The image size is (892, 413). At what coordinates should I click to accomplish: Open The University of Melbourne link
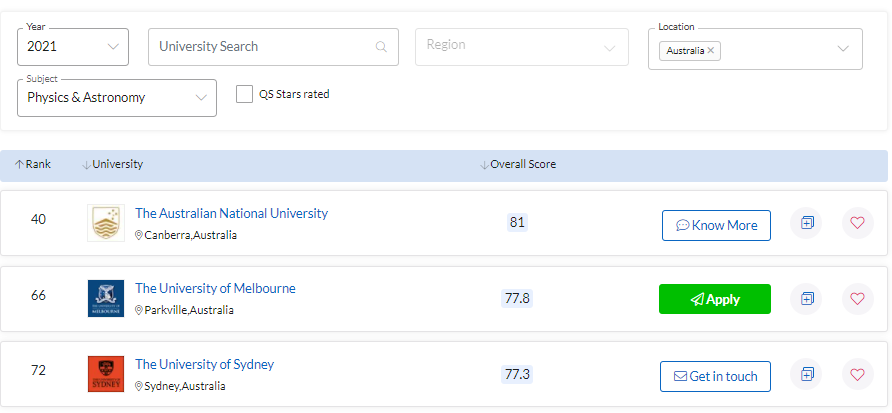[x=216, y=288]
